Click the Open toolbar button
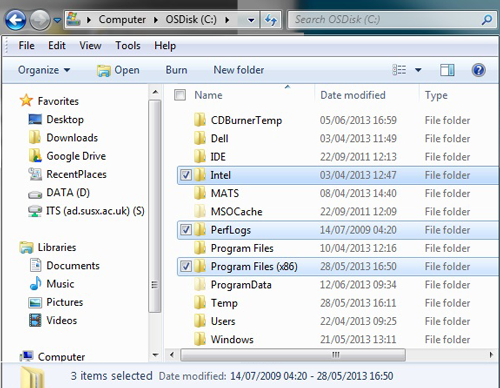This screenshot has height=388, width=500. click(x=118, y=70)
